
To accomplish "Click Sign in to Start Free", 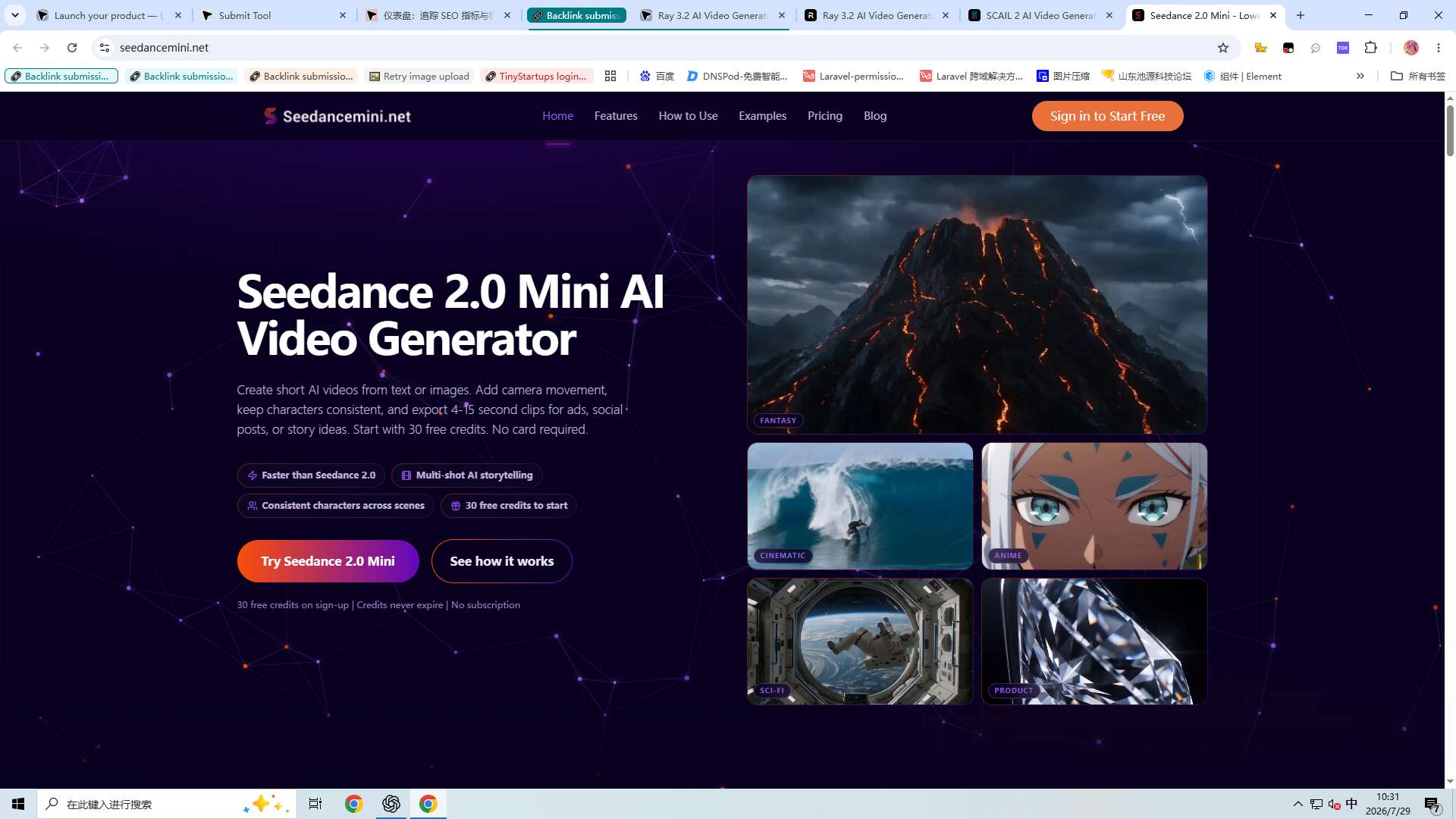I will pos(1107,116).
